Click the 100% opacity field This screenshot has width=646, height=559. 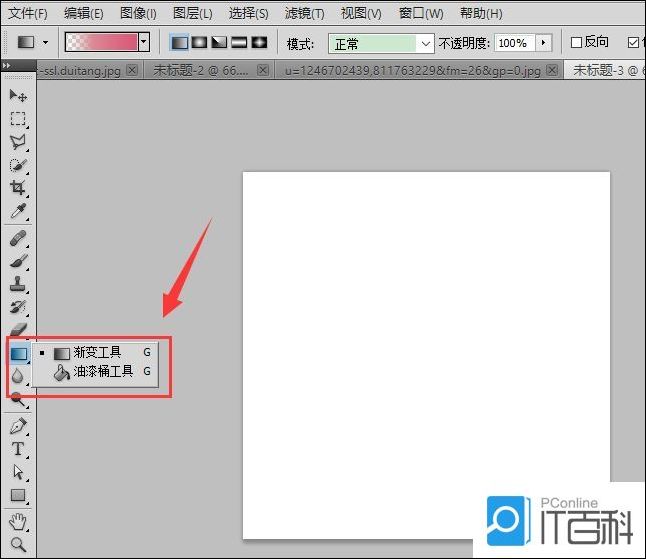click(514, 43)
